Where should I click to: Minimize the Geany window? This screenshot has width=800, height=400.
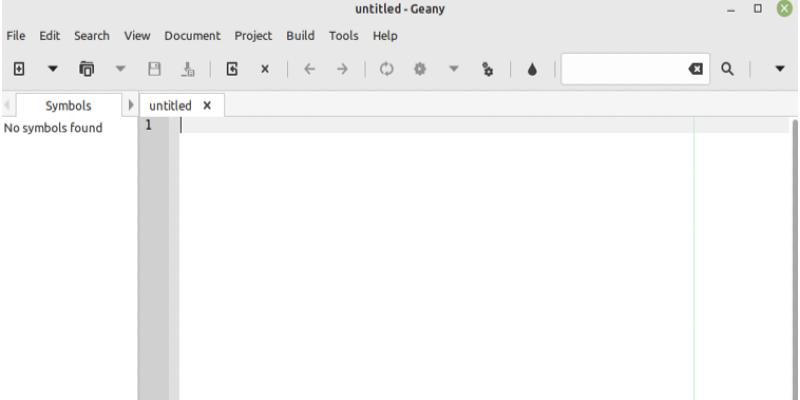coord(731,10)
